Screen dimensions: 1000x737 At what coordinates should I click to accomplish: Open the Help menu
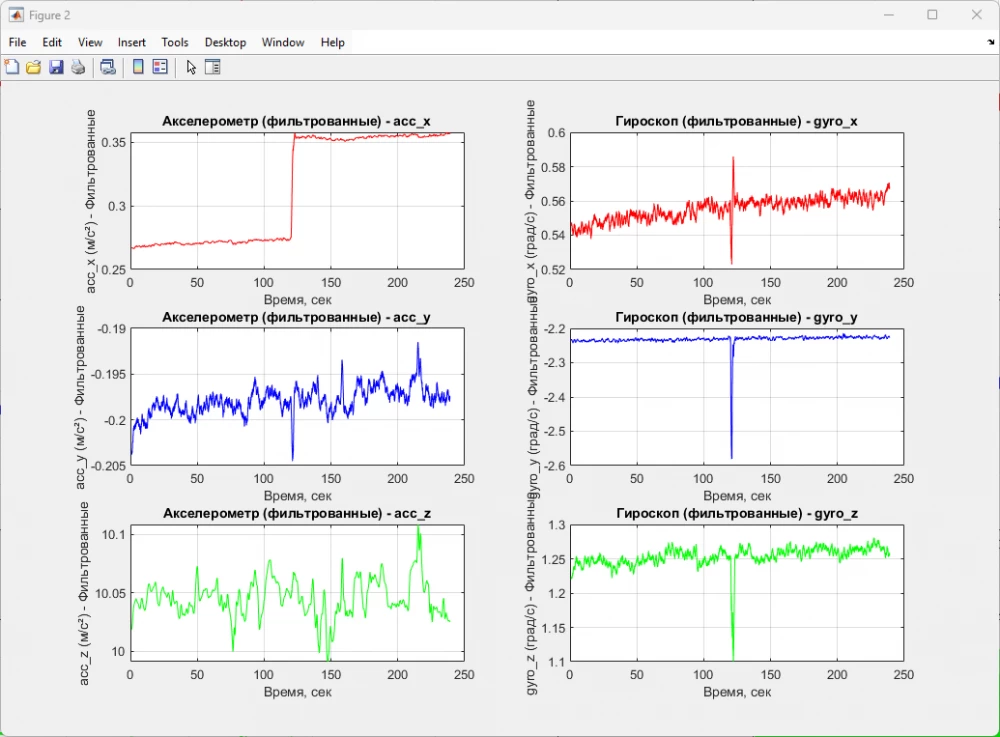point(332,42)
